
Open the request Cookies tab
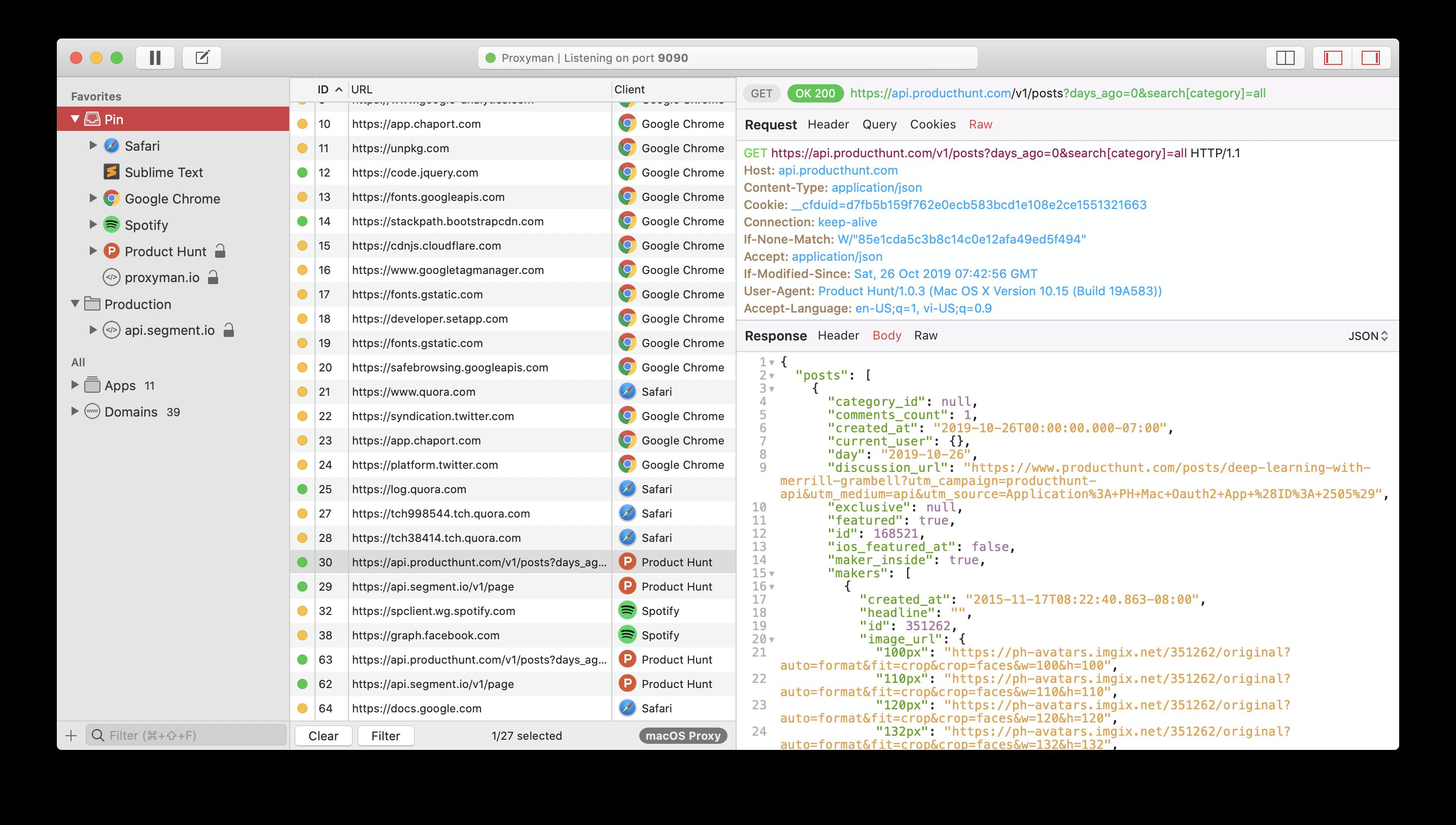click(932, 125)
